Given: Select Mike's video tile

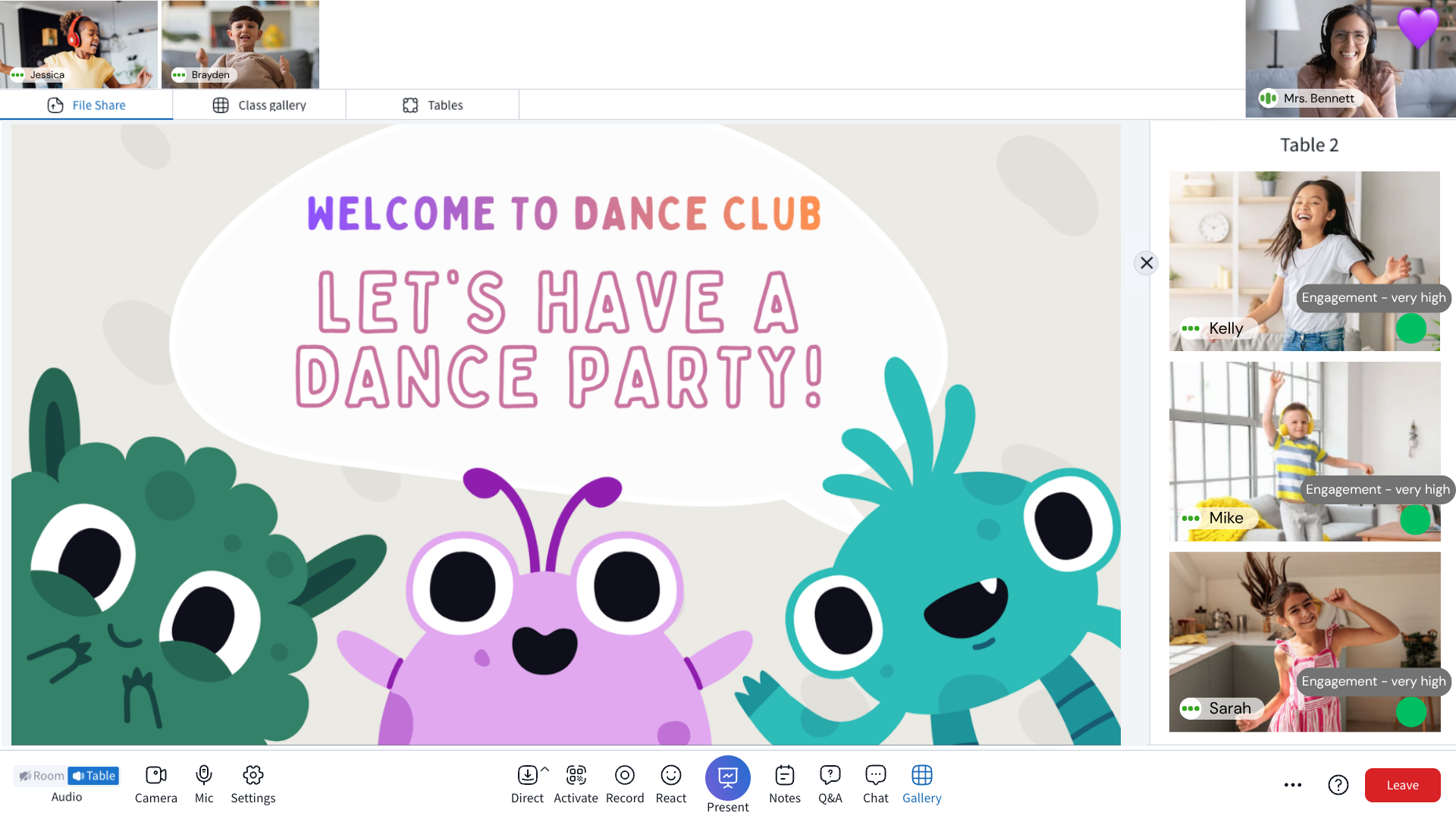Looking at the screenshot, I should tap(1304, 451).
